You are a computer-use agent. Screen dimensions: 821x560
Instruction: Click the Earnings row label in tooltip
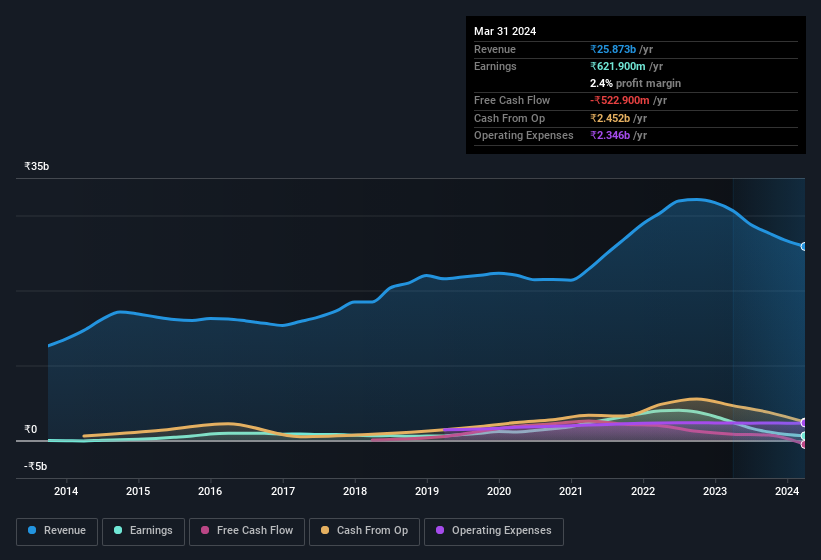(x=495, y=66)
